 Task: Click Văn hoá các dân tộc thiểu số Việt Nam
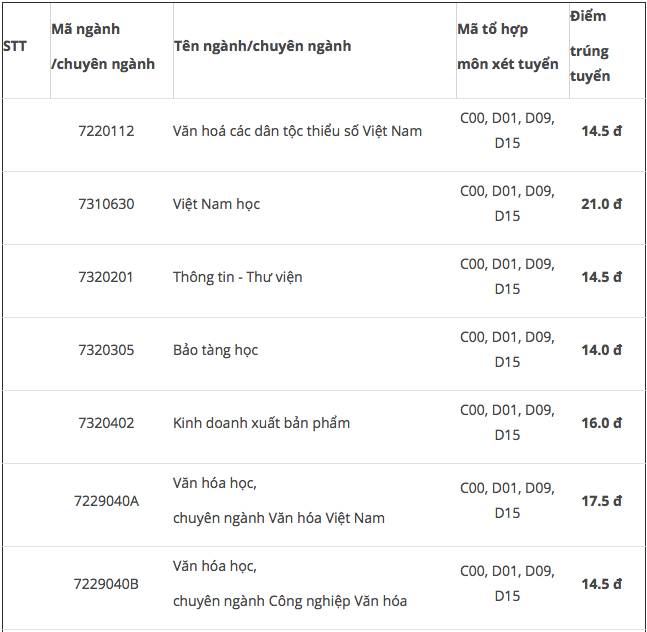coord(297,131)
